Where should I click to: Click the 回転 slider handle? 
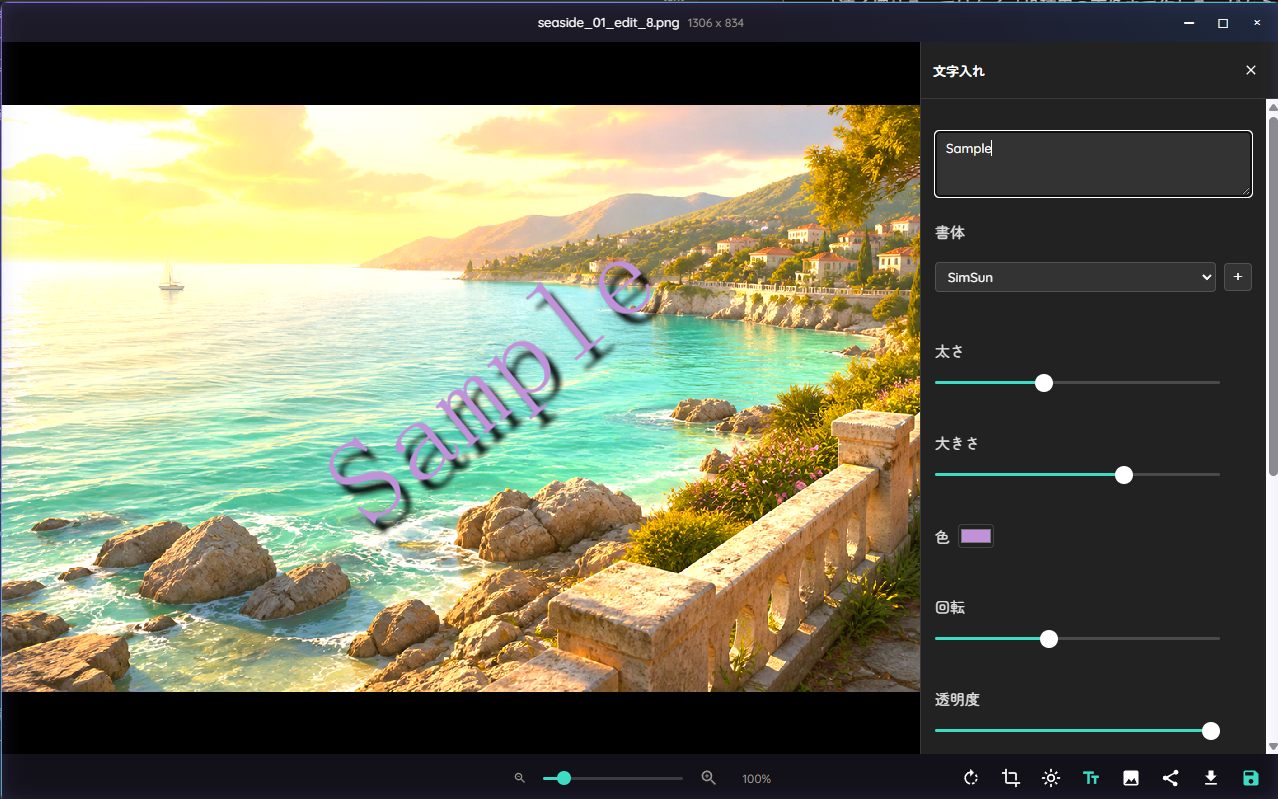[1049, 638]
